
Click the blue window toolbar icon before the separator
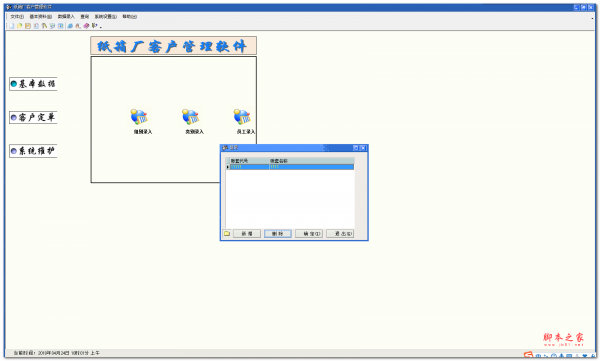tap(60, 26)
